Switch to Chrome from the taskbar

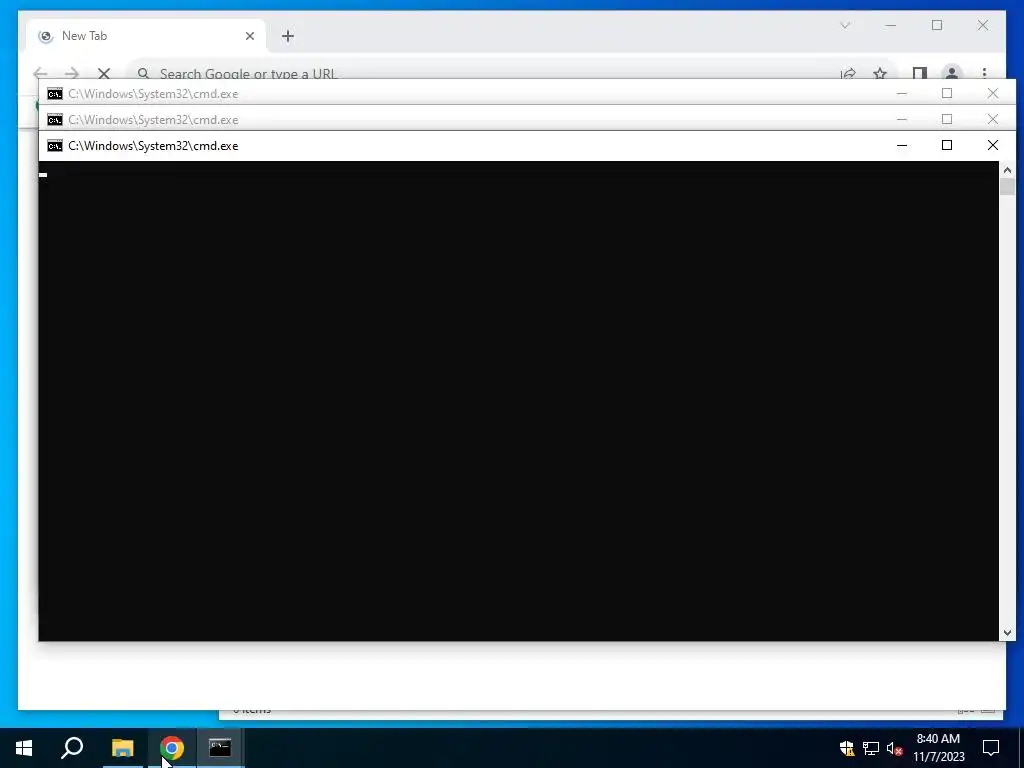point(172,748)
